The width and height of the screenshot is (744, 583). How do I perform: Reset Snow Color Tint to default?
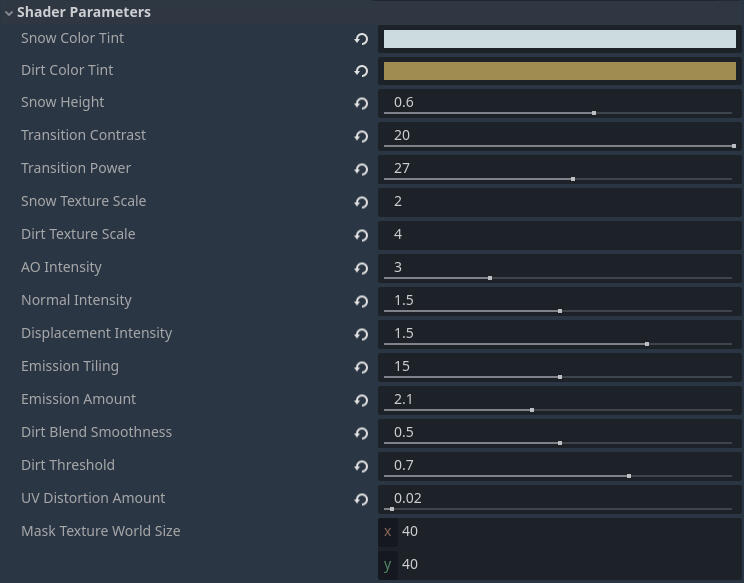tap(361, 39)
